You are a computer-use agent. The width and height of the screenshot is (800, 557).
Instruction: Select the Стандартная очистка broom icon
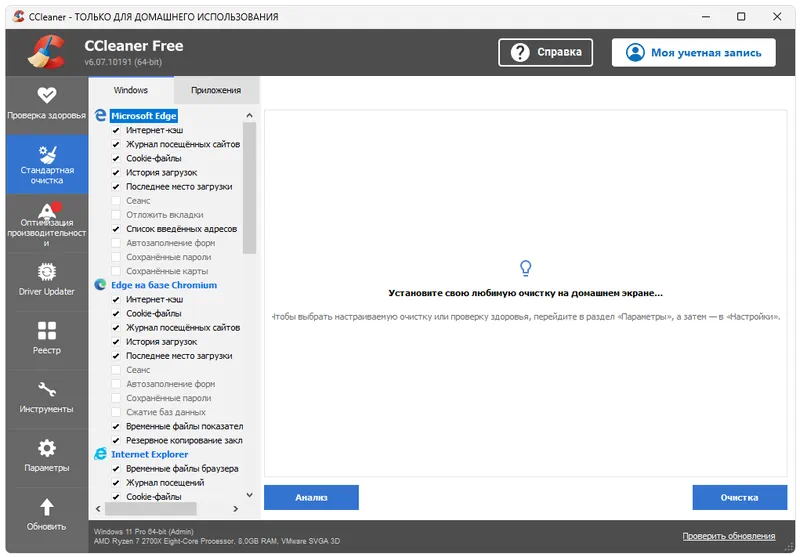(46, 154)
